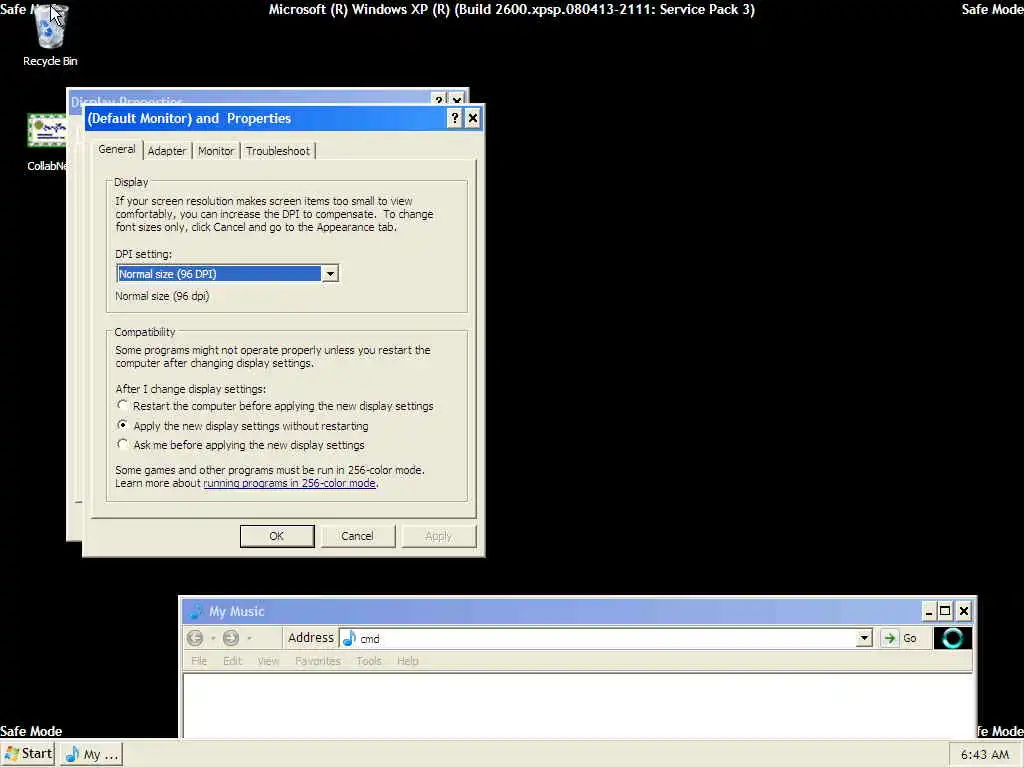Open the View menu in My Music
1024x768 pixels.
[x=268, y=661]
